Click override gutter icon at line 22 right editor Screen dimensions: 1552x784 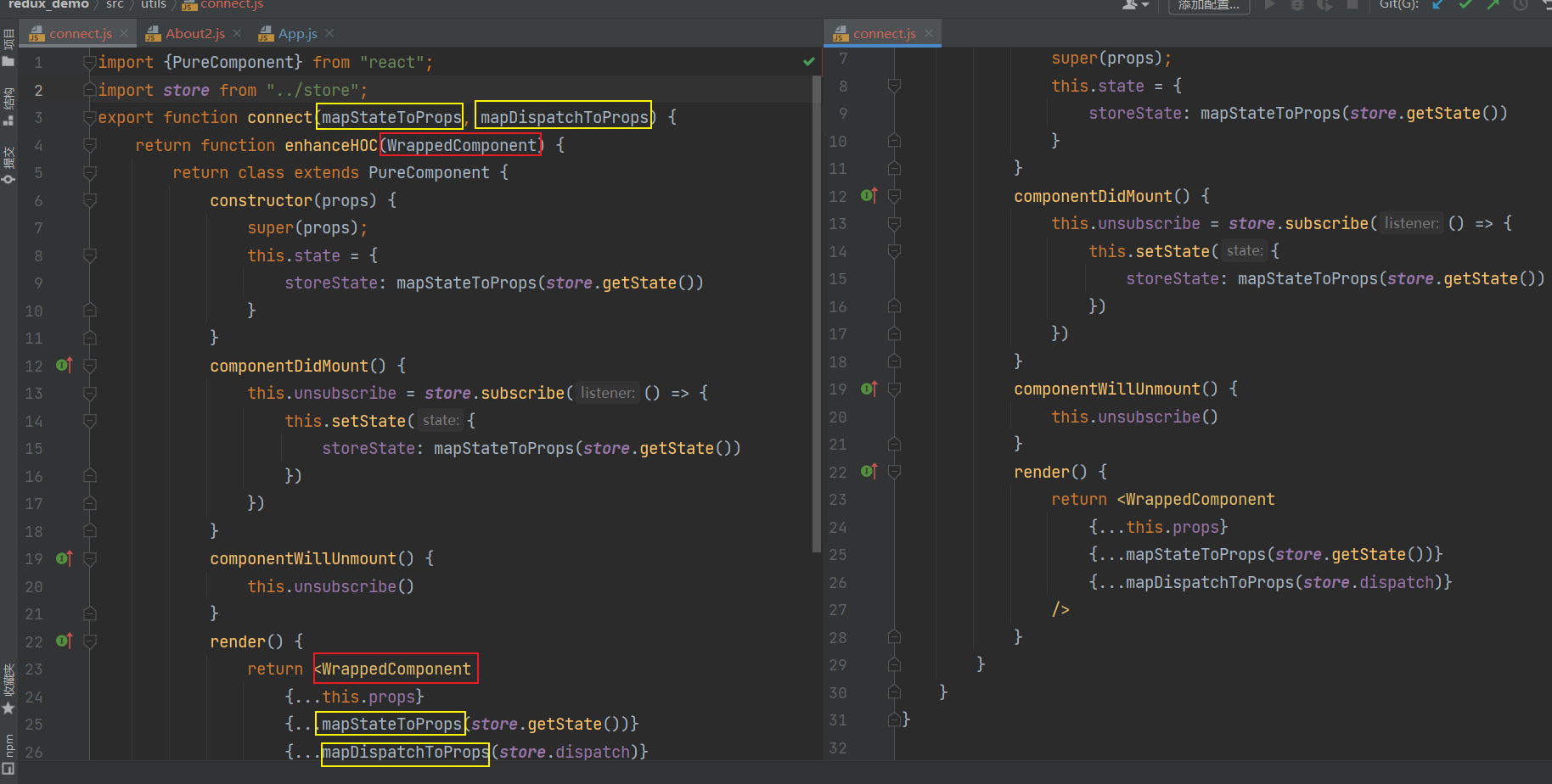(869, 471)
